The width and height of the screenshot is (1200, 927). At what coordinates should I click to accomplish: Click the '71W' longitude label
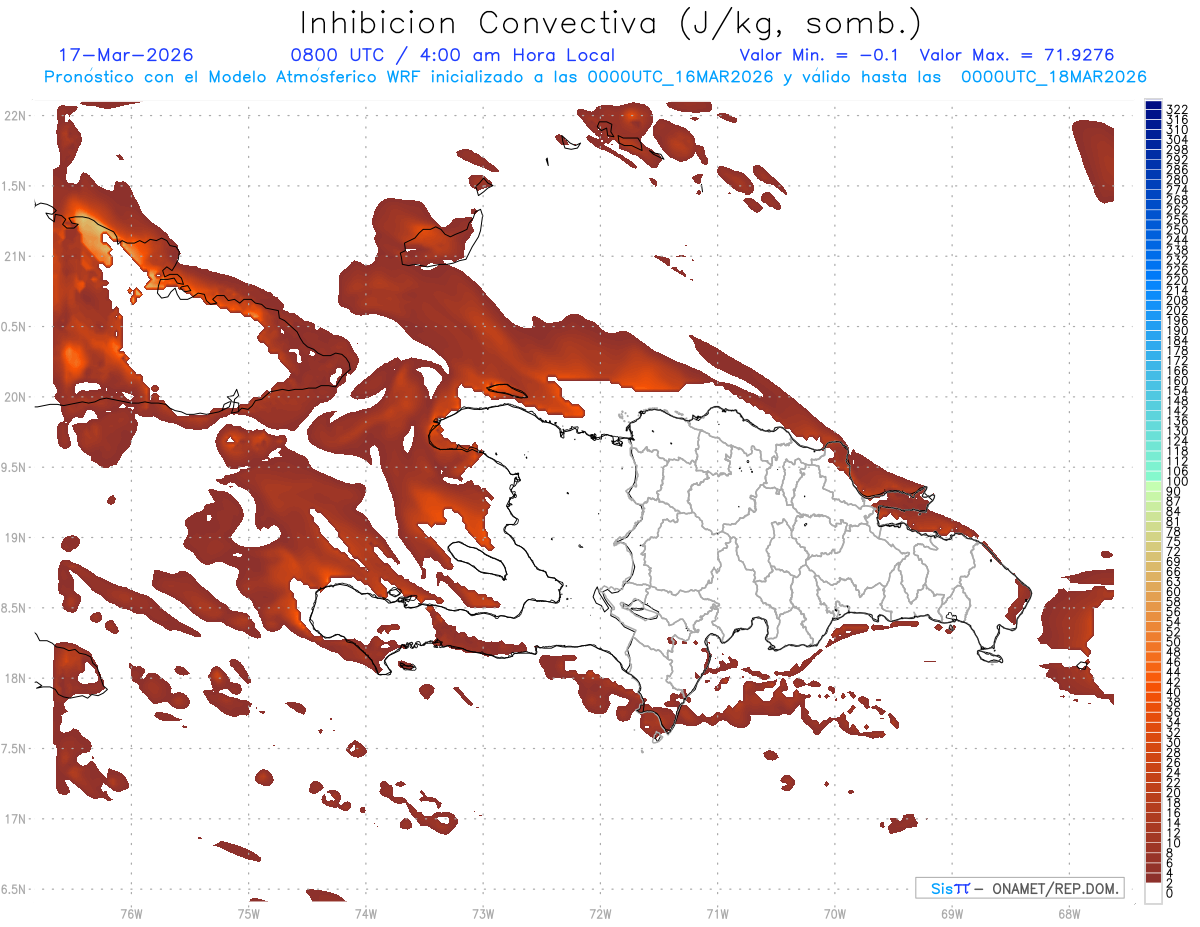tap(717, 912)
